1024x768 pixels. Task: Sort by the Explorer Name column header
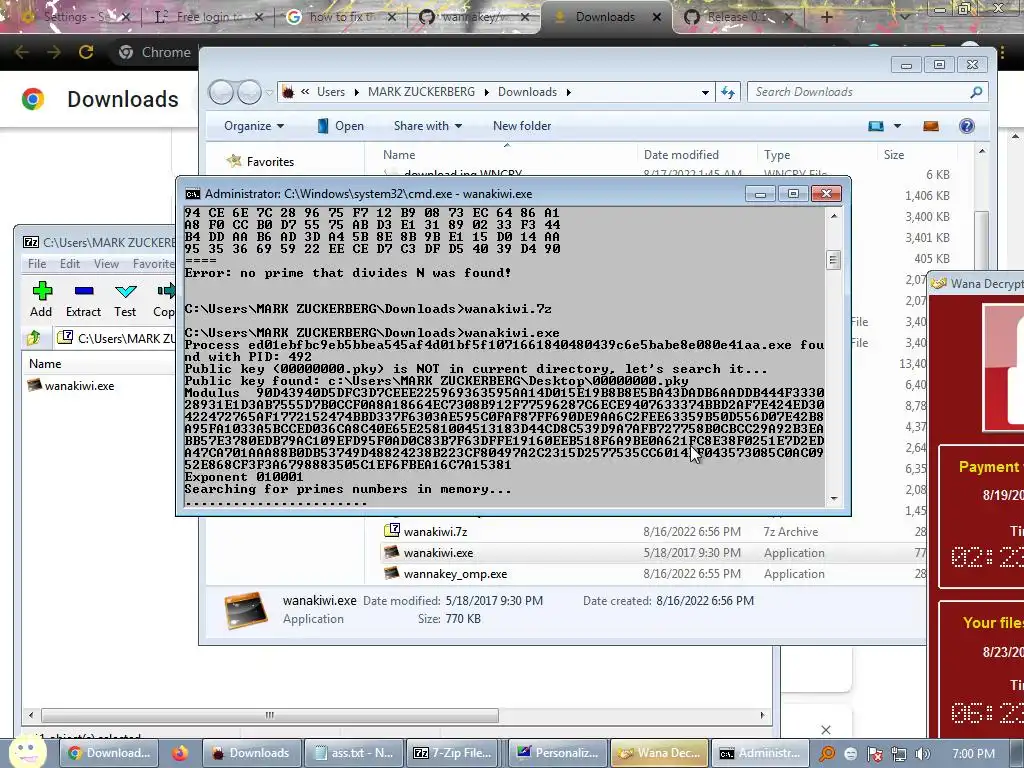pos(398,155)
